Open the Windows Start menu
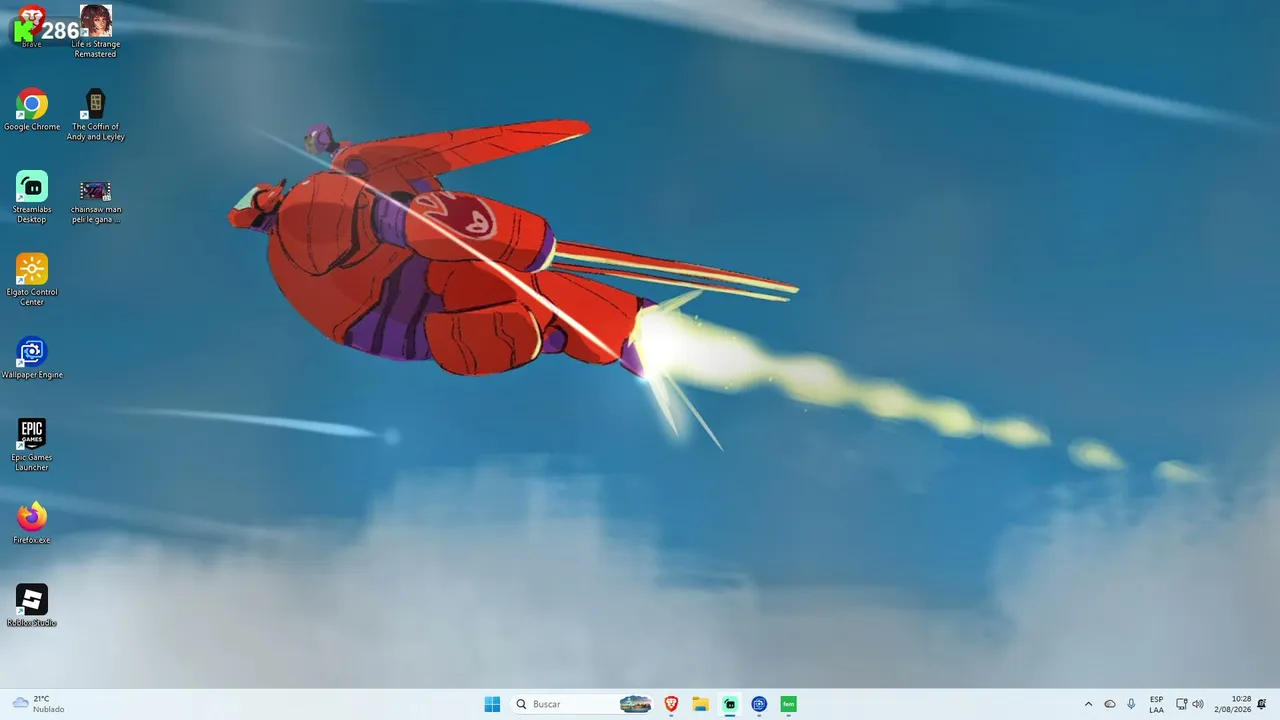Image resolution: width=1280 pixels, height=720 pixels. tap(492, 704)
